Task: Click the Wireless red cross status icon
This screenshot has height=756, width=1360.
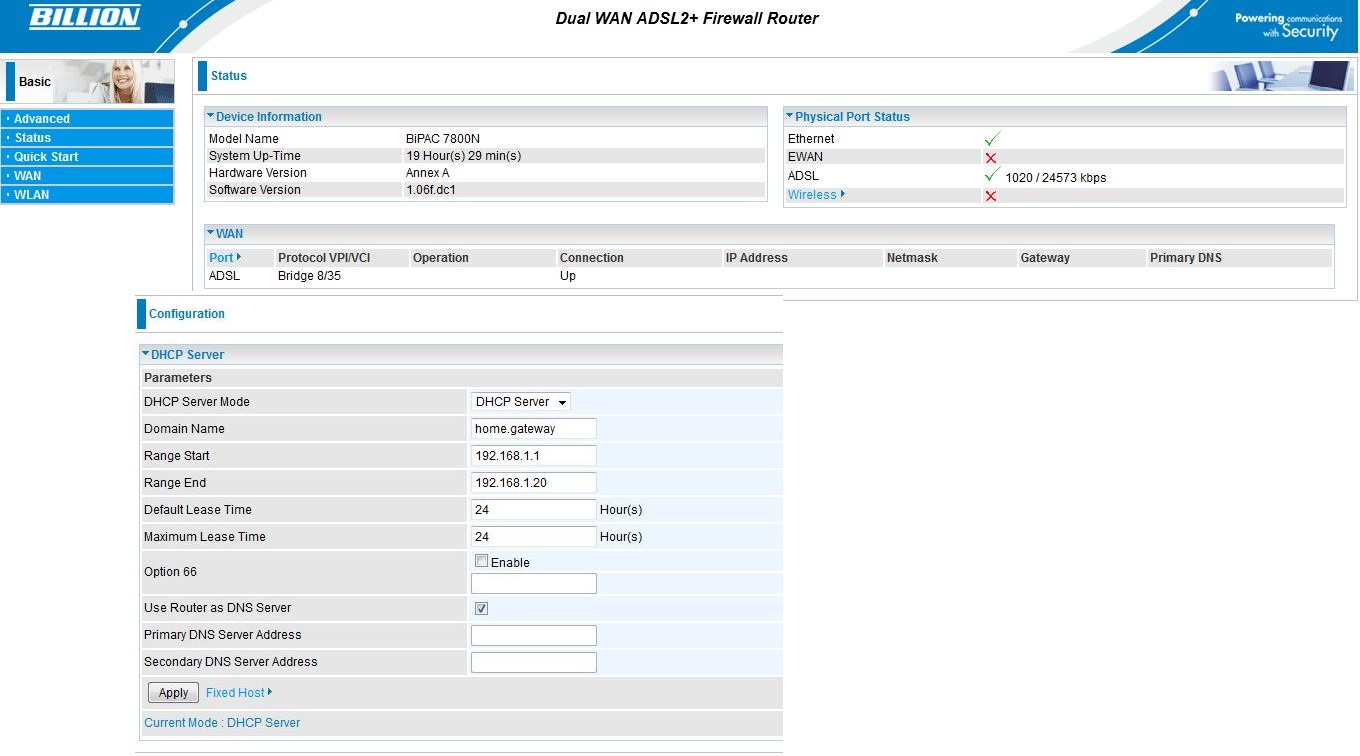Action: click(991, 196)
